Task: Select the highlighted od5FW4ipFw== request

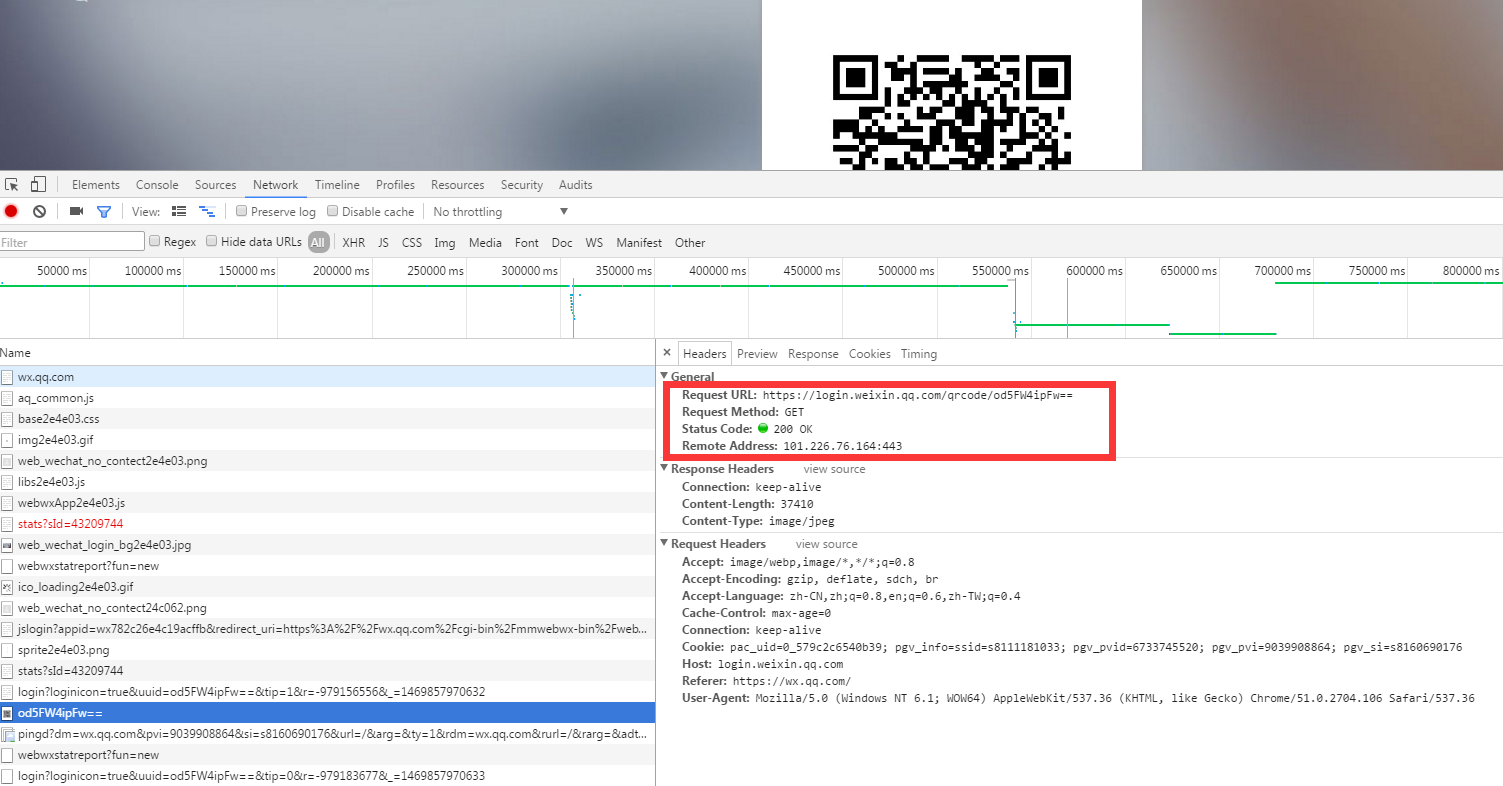Action: click(x=327, y=713)
